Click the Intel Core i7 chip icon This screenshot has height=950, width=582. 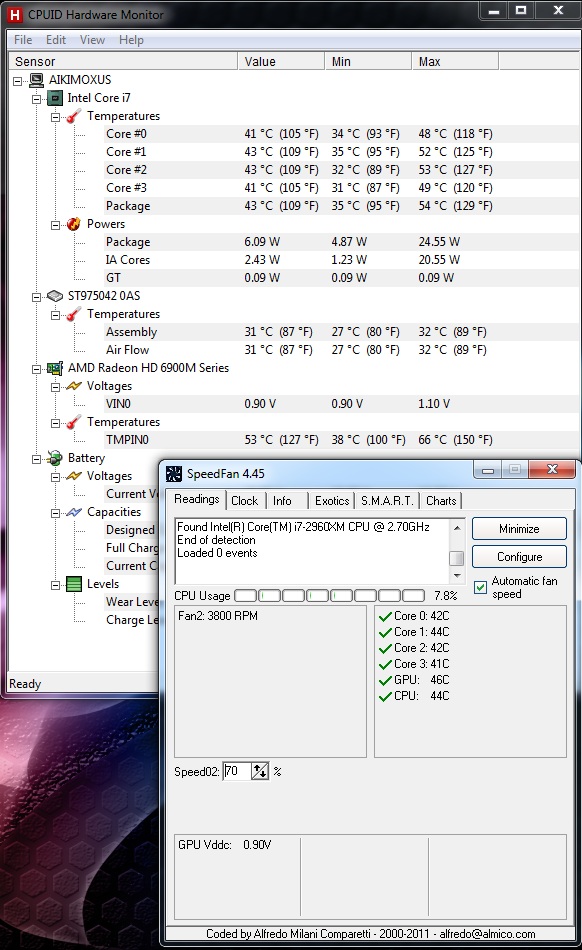point(55,98)
